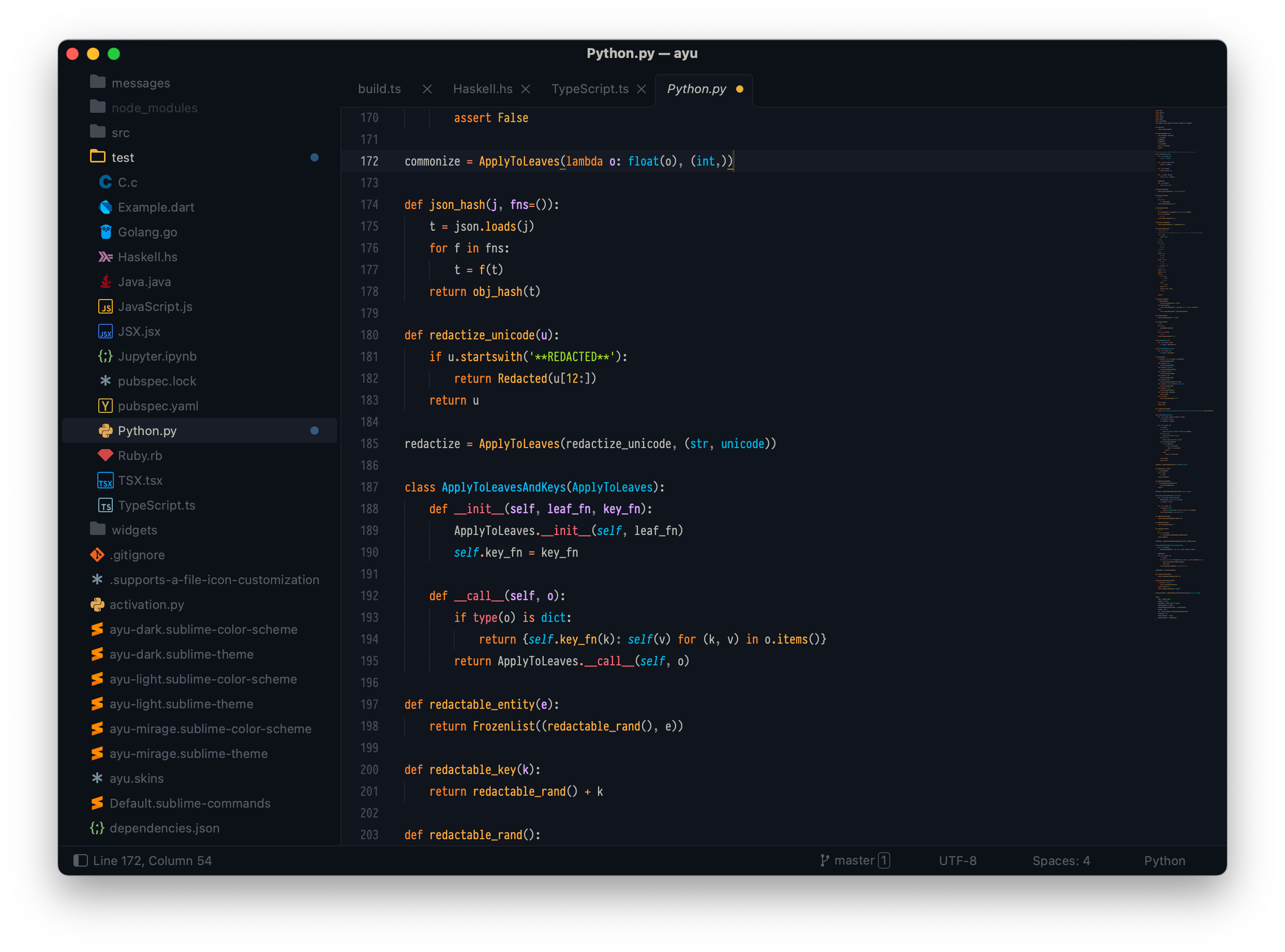Click the unsaved dot on Python.py tab
The width and height of the screenshot is (1285, 952).
click(740, 89)
